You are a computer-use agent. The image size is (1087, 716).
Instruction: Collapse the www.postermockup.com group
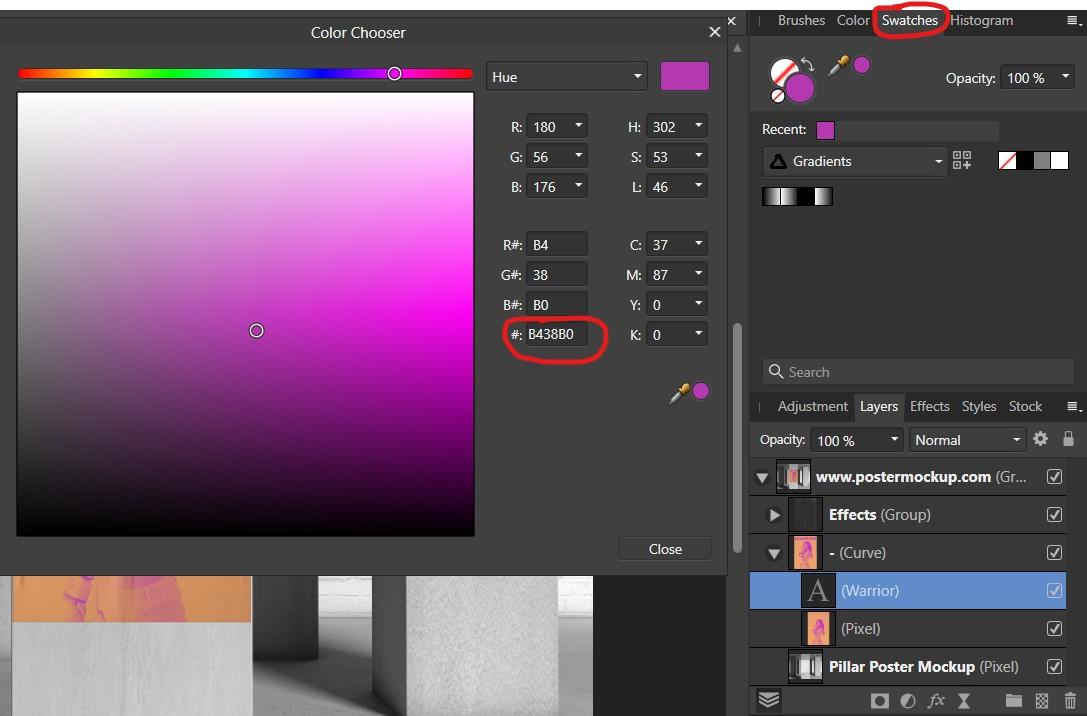[762, 477]
